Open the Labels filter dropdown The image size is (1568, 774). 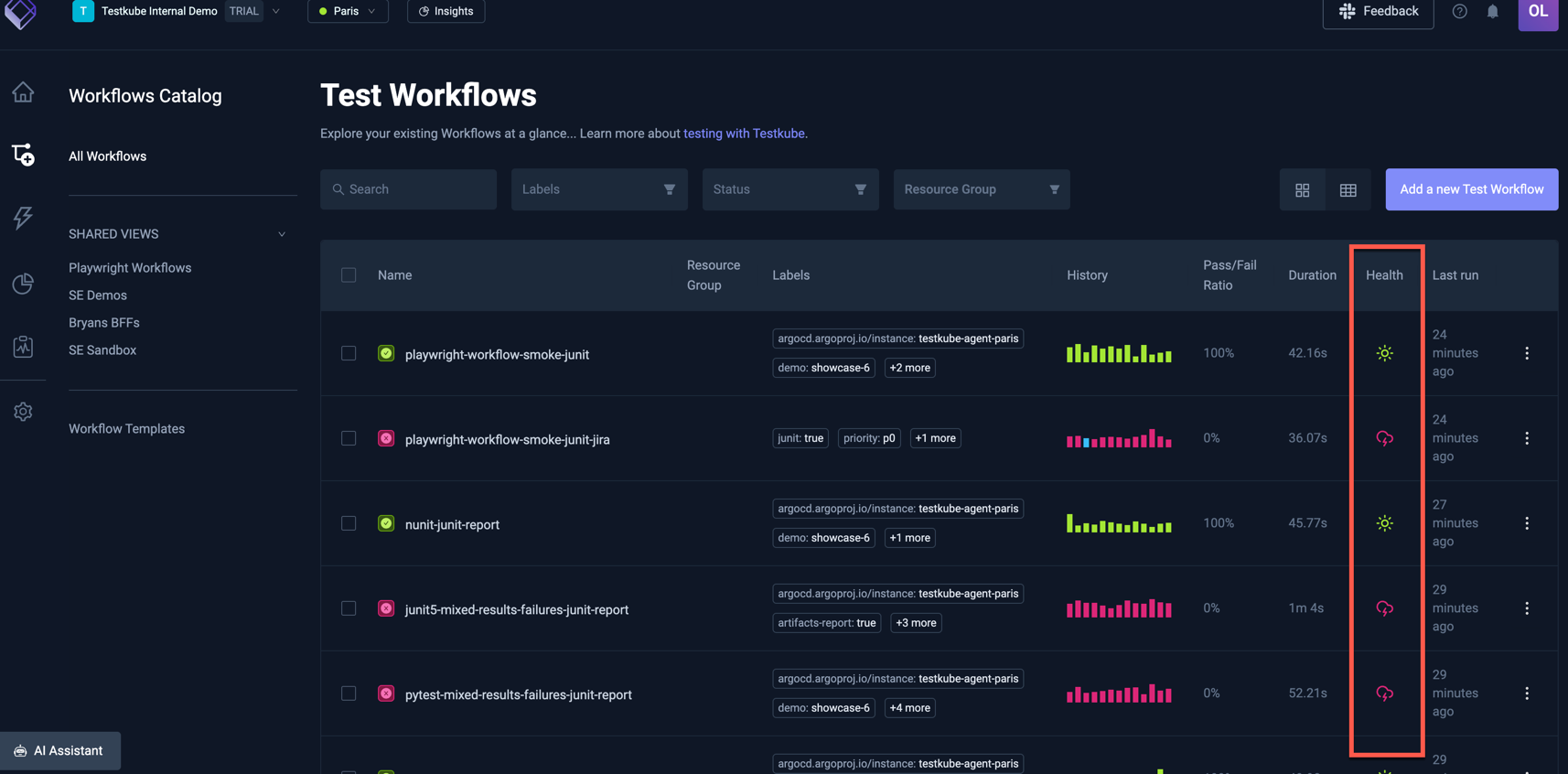tap(598, 189)
